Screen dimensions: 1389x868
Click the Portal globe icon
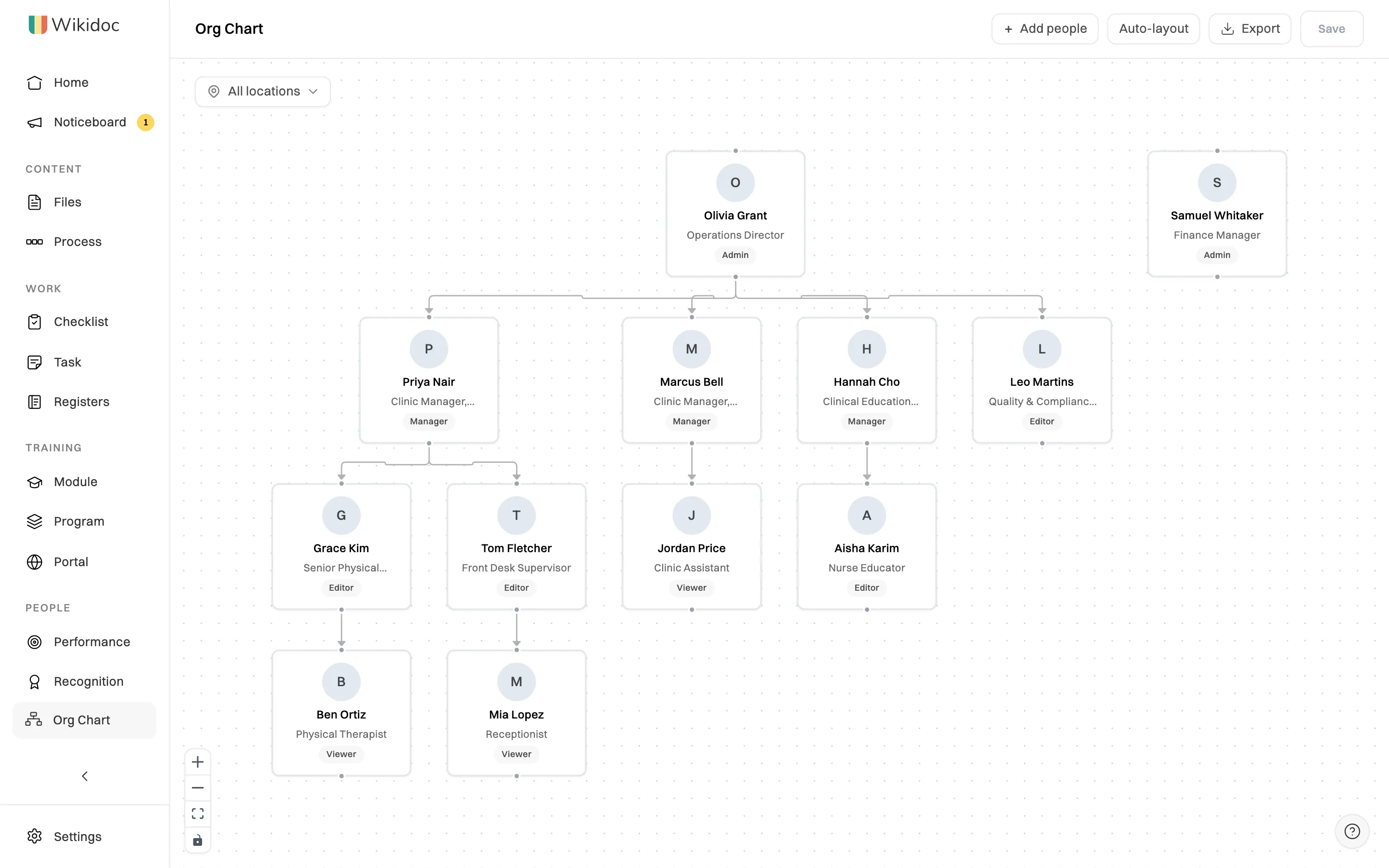[x=34, y=561]
